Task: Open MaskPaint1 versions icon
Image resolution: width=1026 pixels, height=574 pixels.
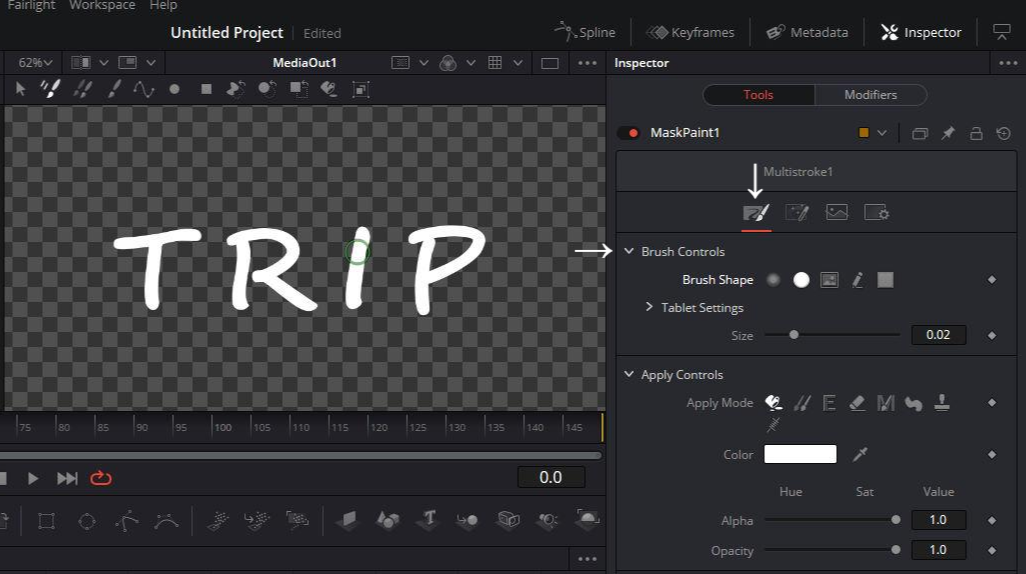Action: (920, 134)
